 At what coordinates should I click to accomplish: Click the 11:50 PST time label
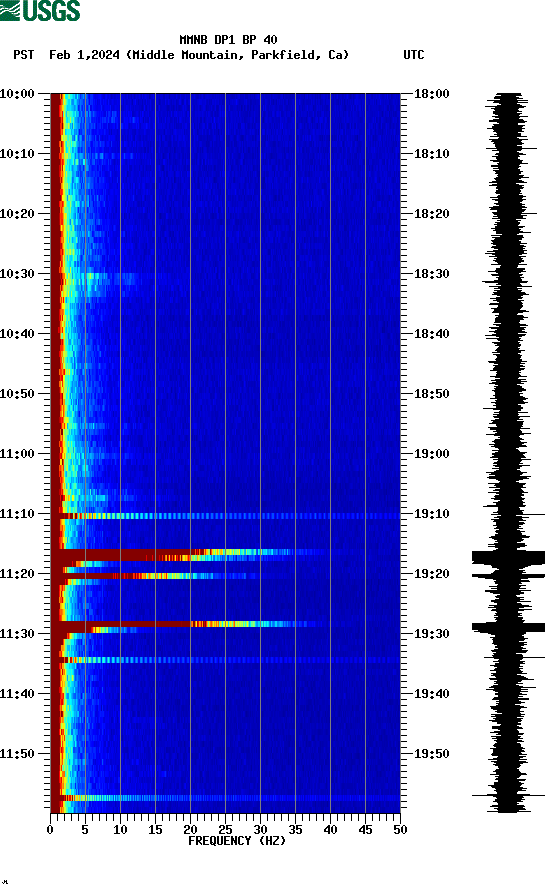(17, 753)
